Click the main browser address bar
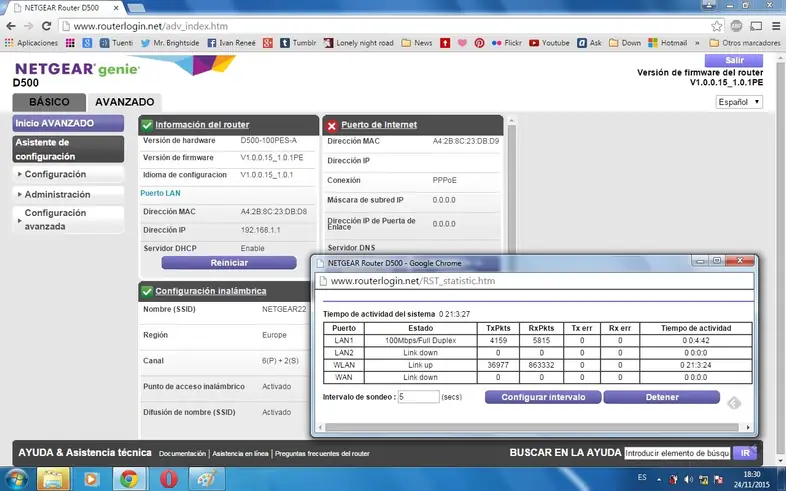 pos(389,26)
